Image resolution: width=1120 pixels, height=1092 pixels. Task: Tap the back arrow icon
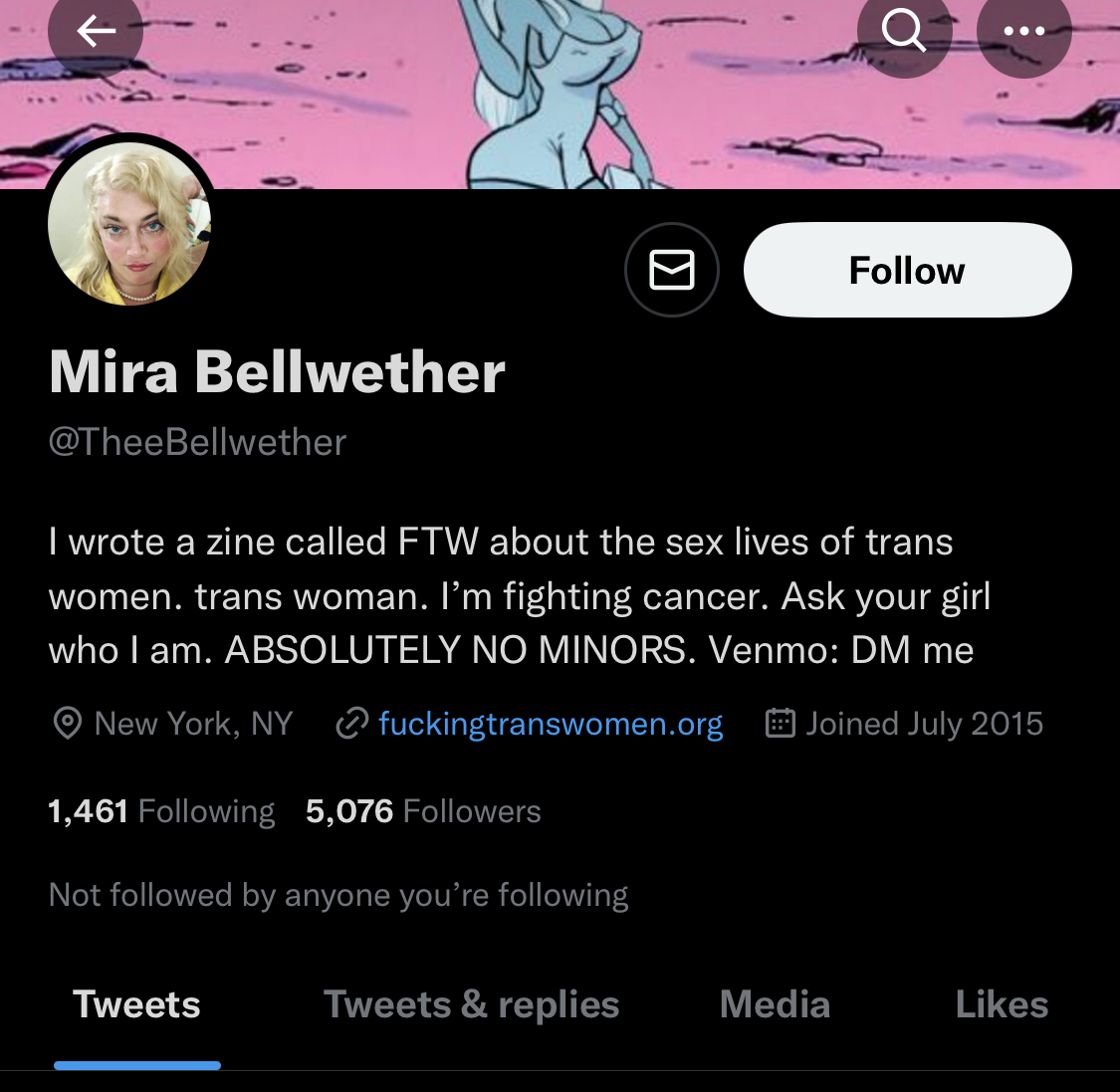click(96, 31)
